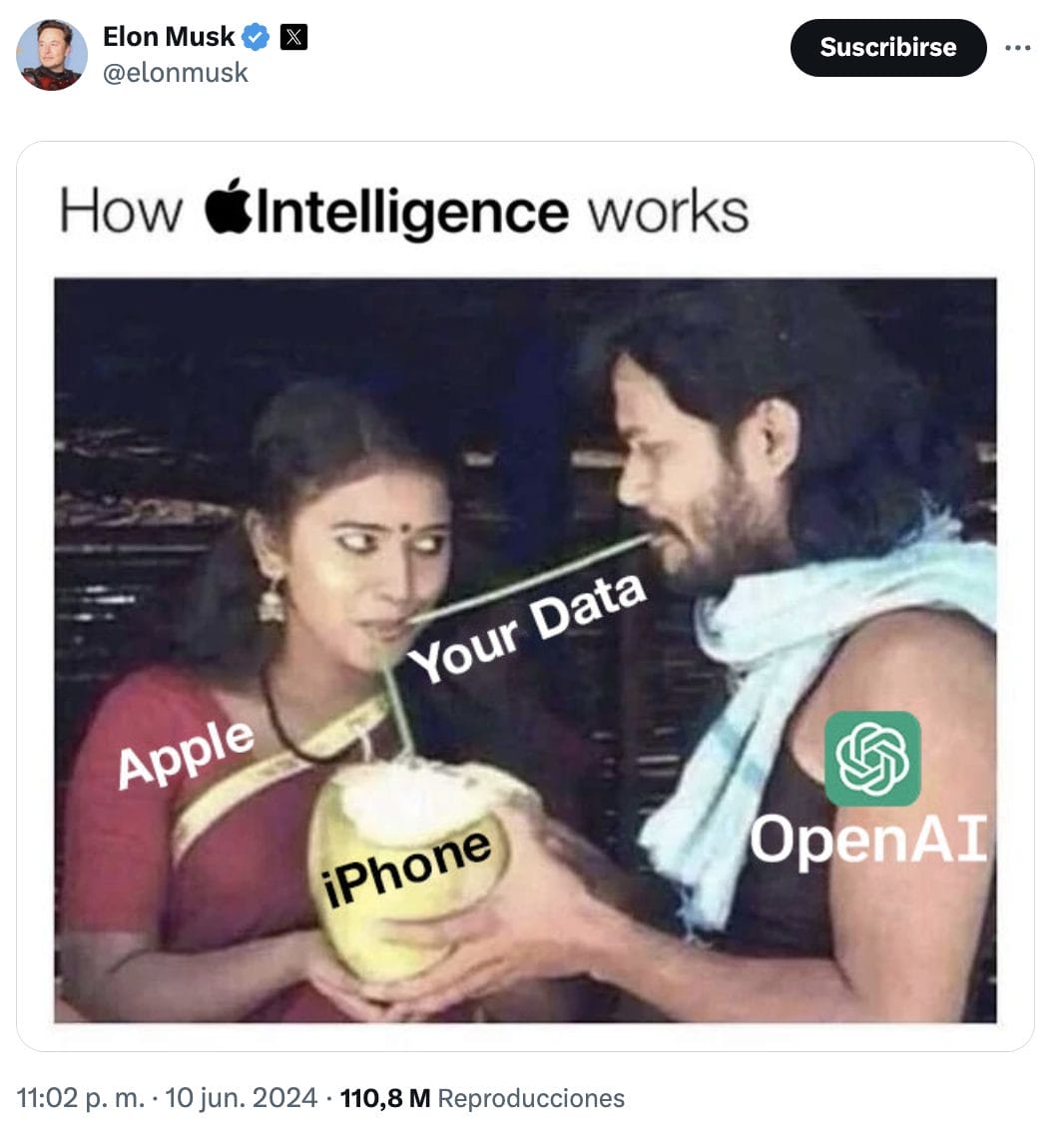Screen dimensions: 1064x1144
Task: Open the round profile avatar photo
Action: click(52, 55)
